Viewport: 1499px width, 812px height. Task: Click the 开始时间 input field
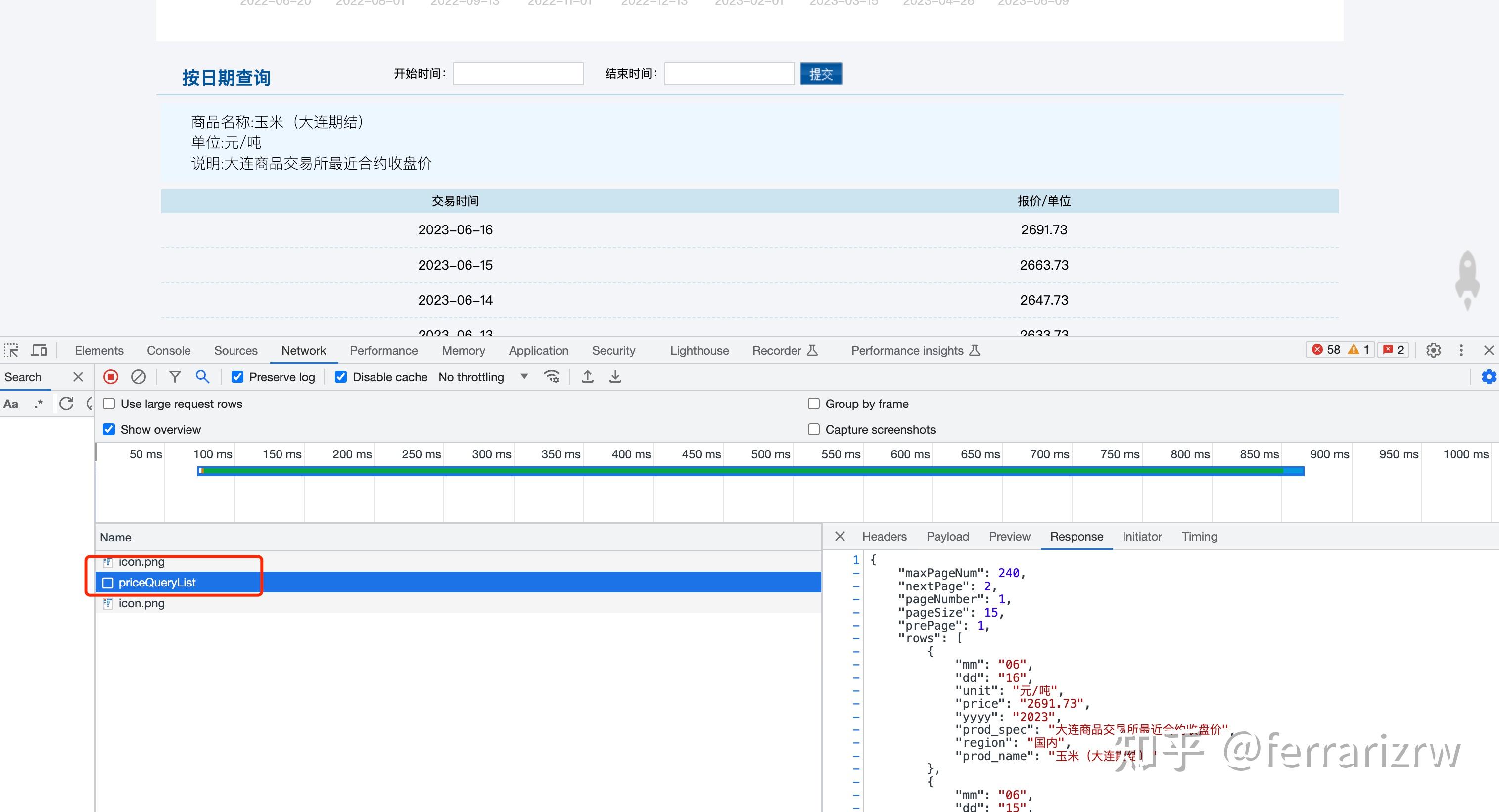coord(517,73)
